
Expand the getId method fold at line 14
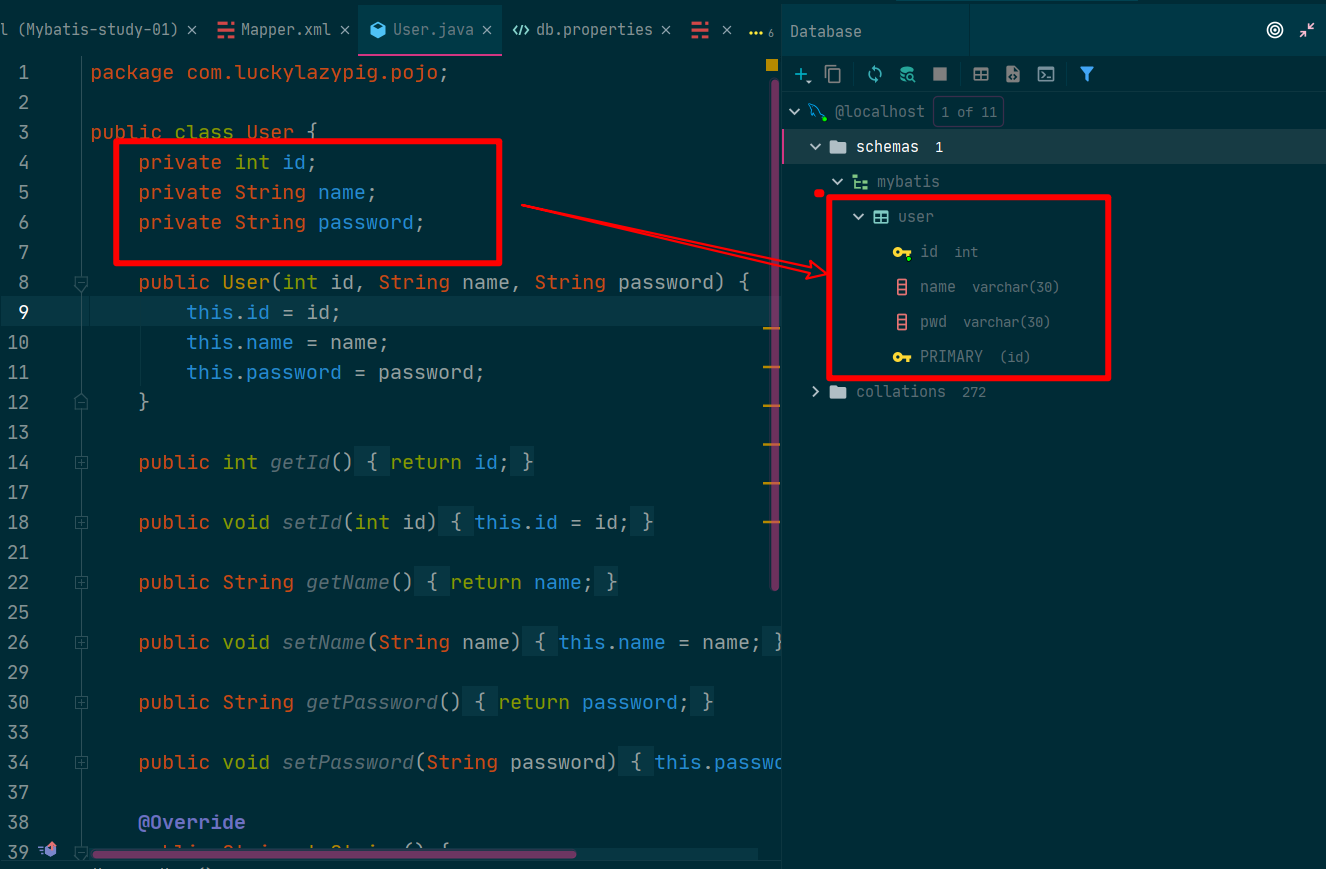tap(81, 463)
